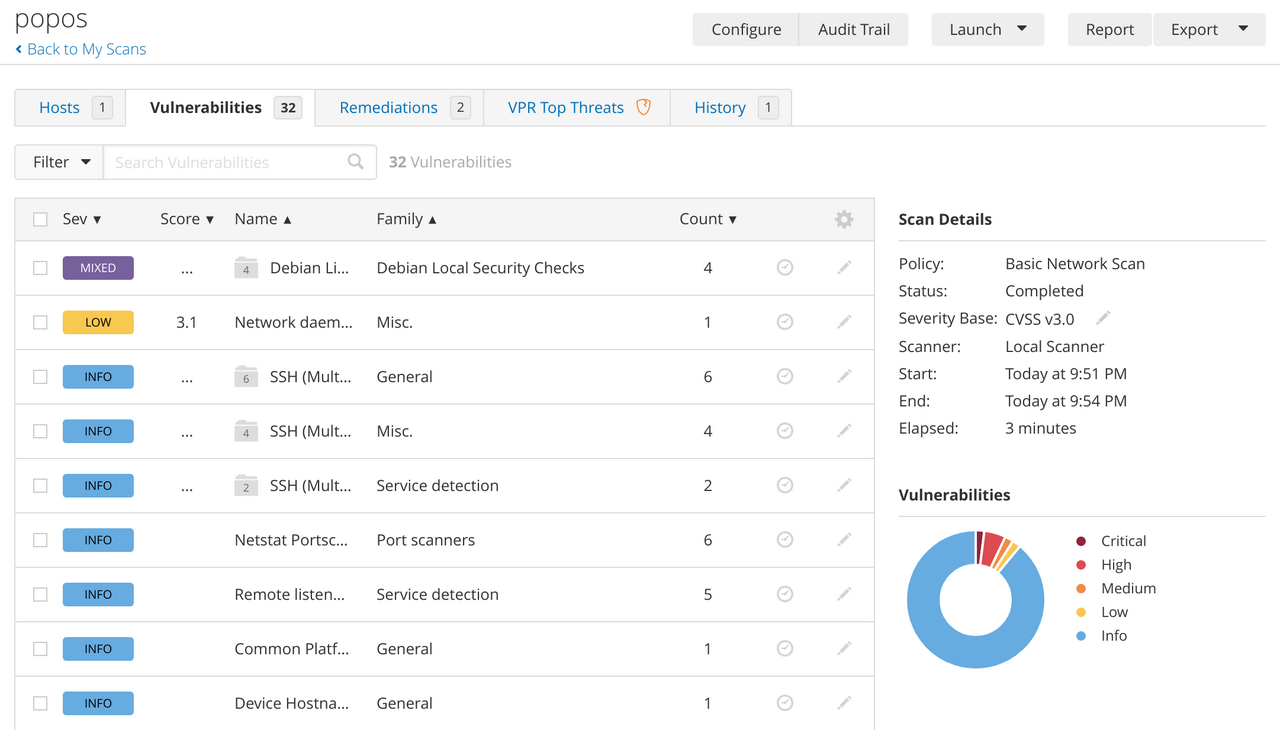Click the folder icon in Debian Linux row
The image size is (1280, 730).
coord(246,268)
